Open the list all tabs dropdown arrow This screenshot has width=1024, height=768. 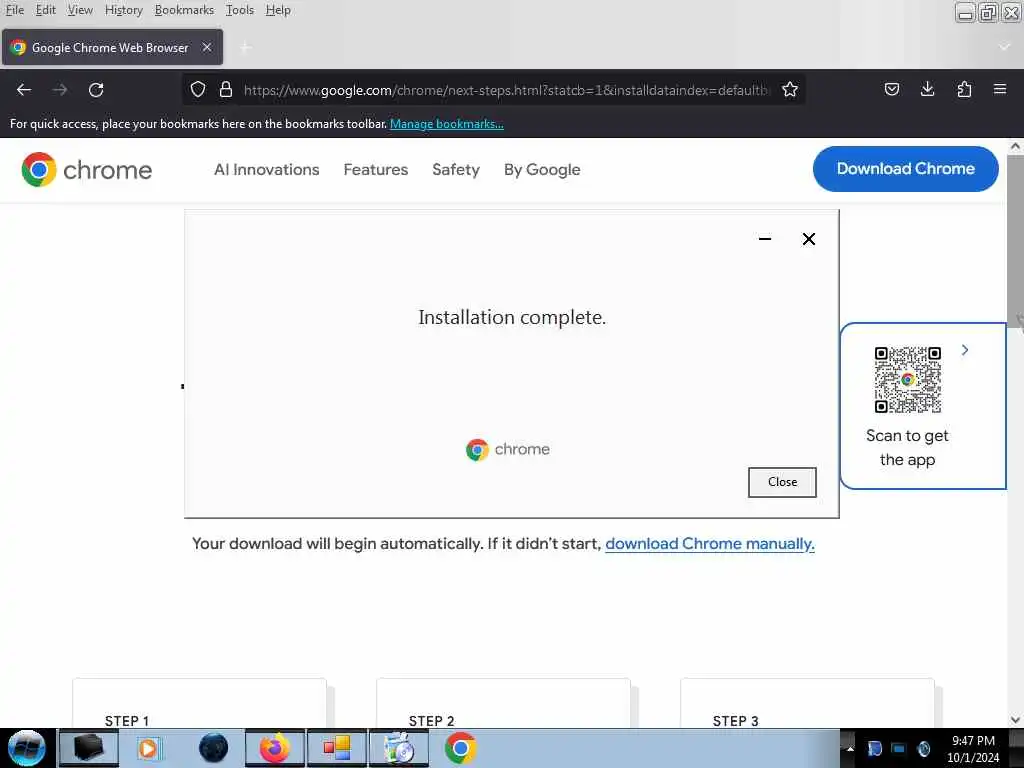[x=1004, y=47]
